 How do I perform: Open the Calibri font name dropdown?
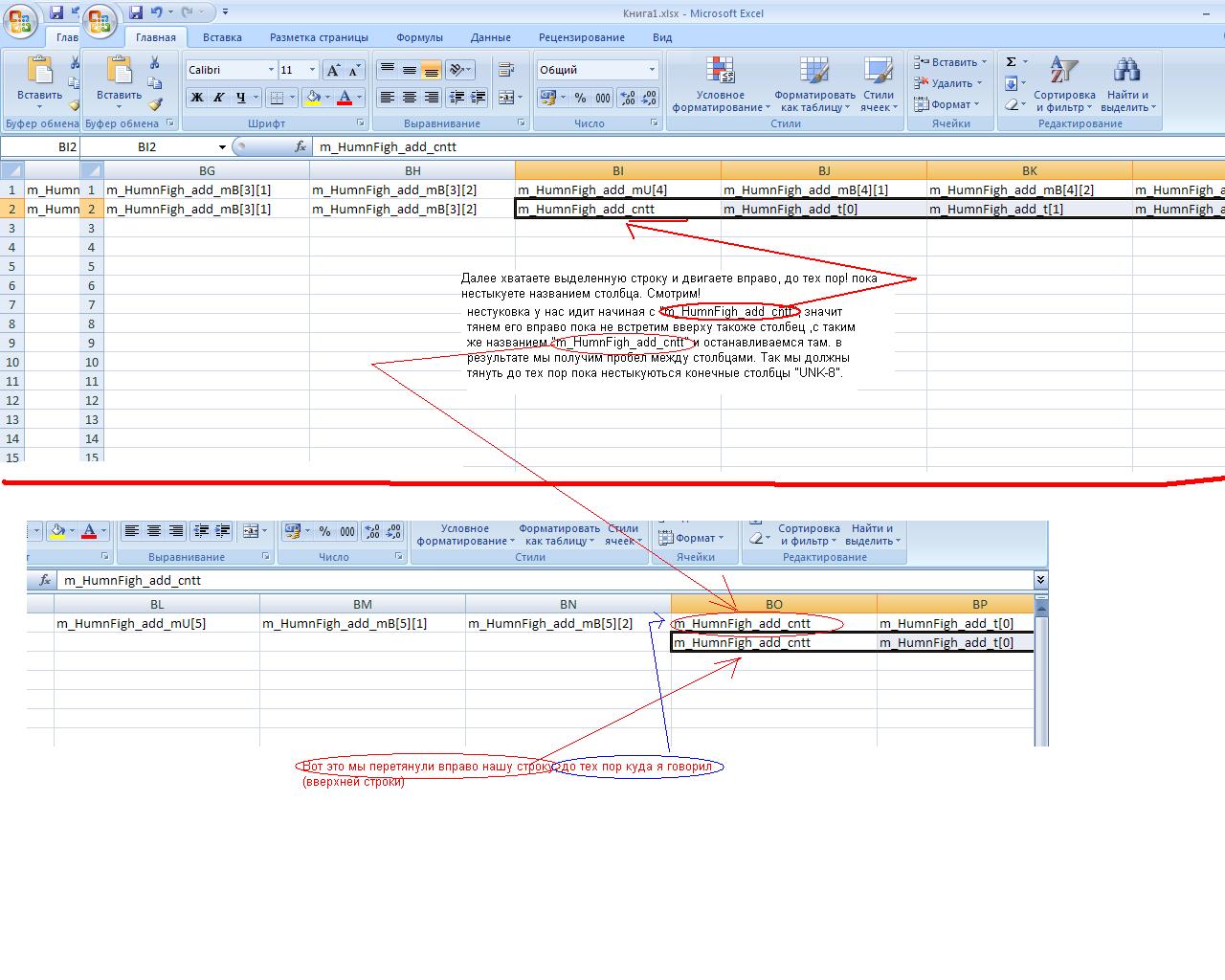pos(271,70)
